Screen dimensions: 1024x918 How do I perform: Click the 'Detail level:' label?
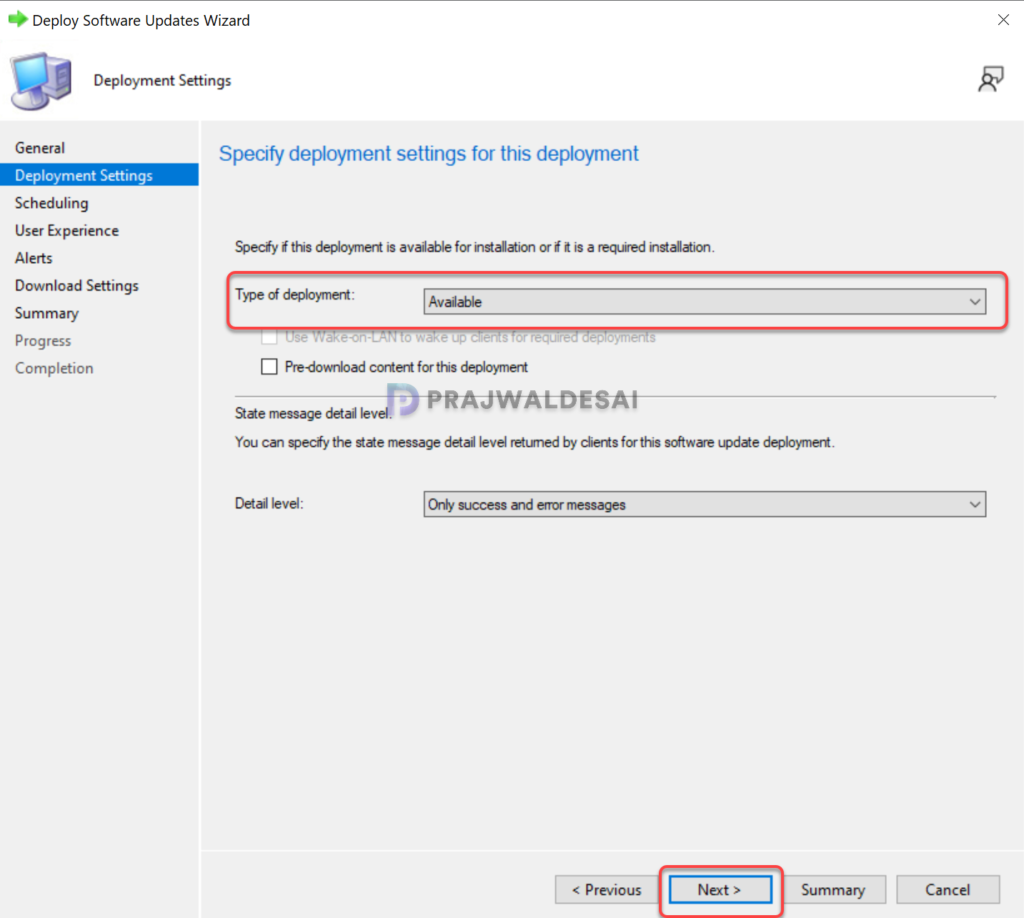click(x=269, y=503)
